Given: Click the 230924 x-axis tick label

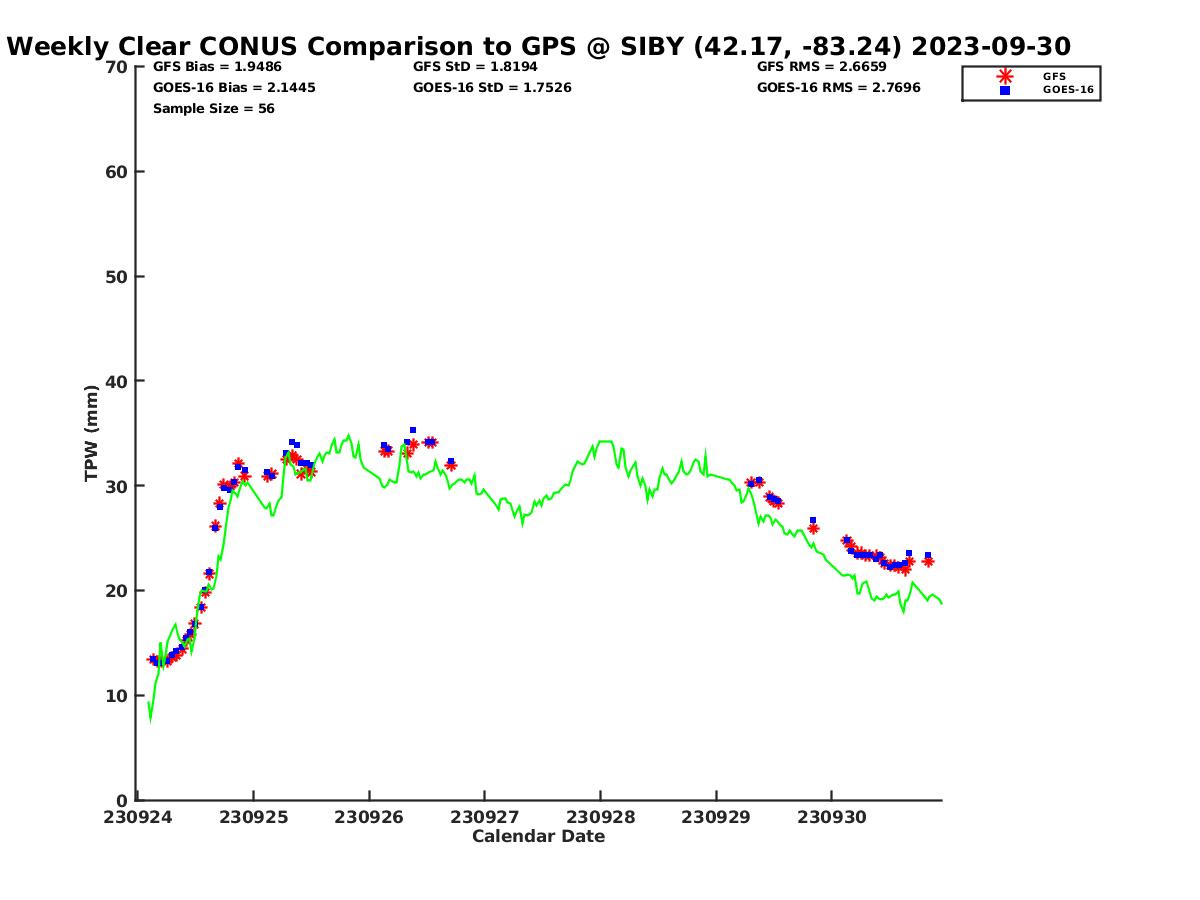Looking at the screenshot, I should [x=138, y=817].
